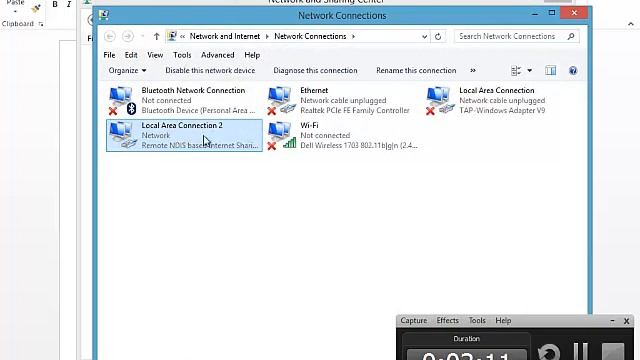640x360 pixels.
Task: Select the TAP-Windows Local Area Connection icon
Action: [440, 100]
